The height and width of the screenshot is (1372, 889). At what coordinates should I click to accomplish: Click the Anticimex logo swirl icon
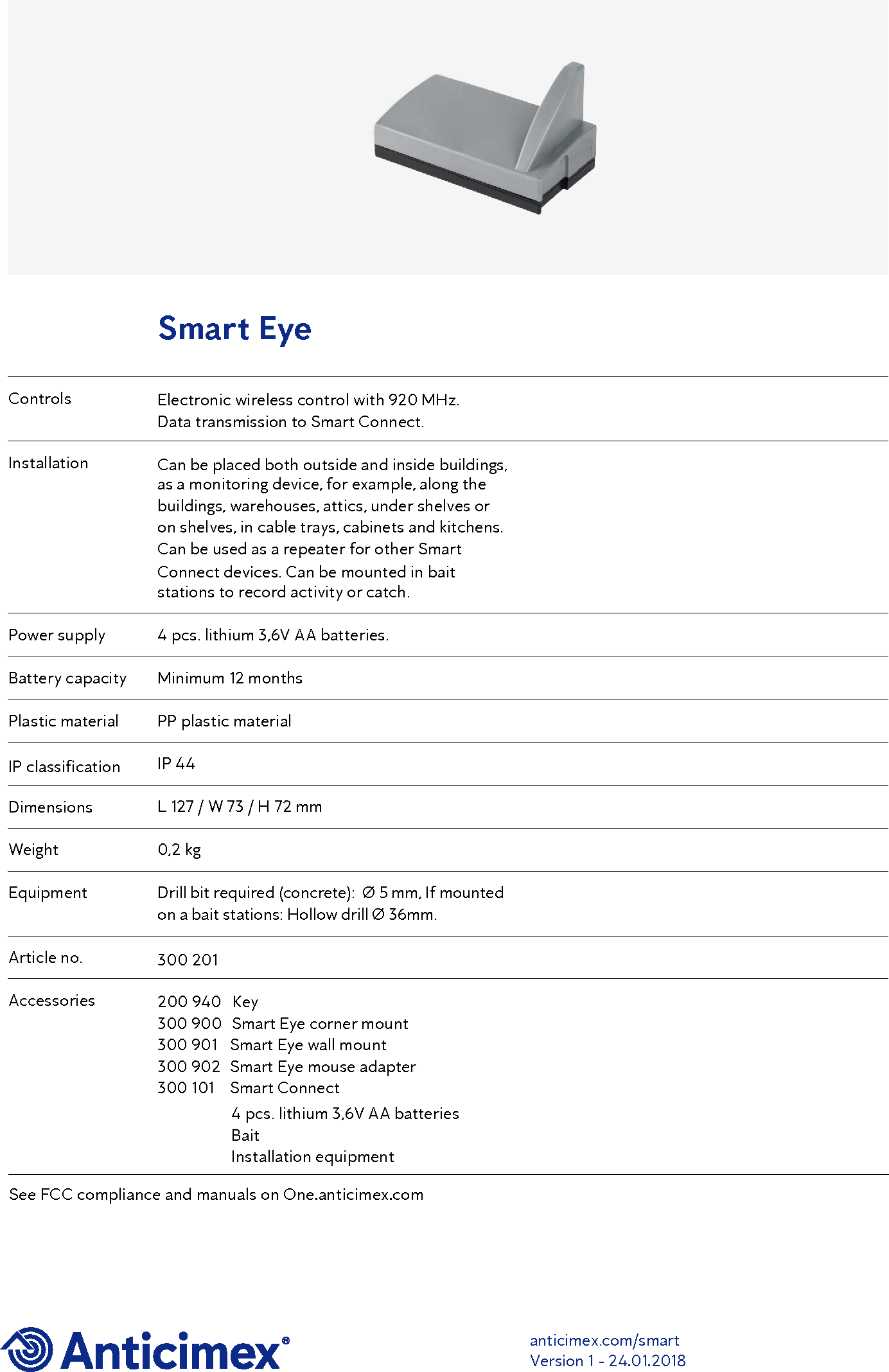click(x=27, y=1349)
